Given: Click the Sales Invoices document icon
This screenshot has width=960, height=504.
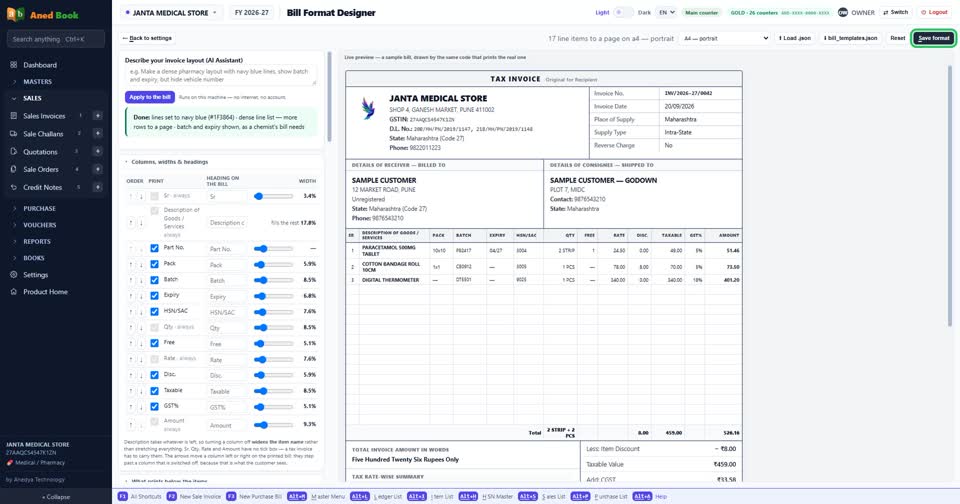Looking at the screenshot, I should [13, 116].
